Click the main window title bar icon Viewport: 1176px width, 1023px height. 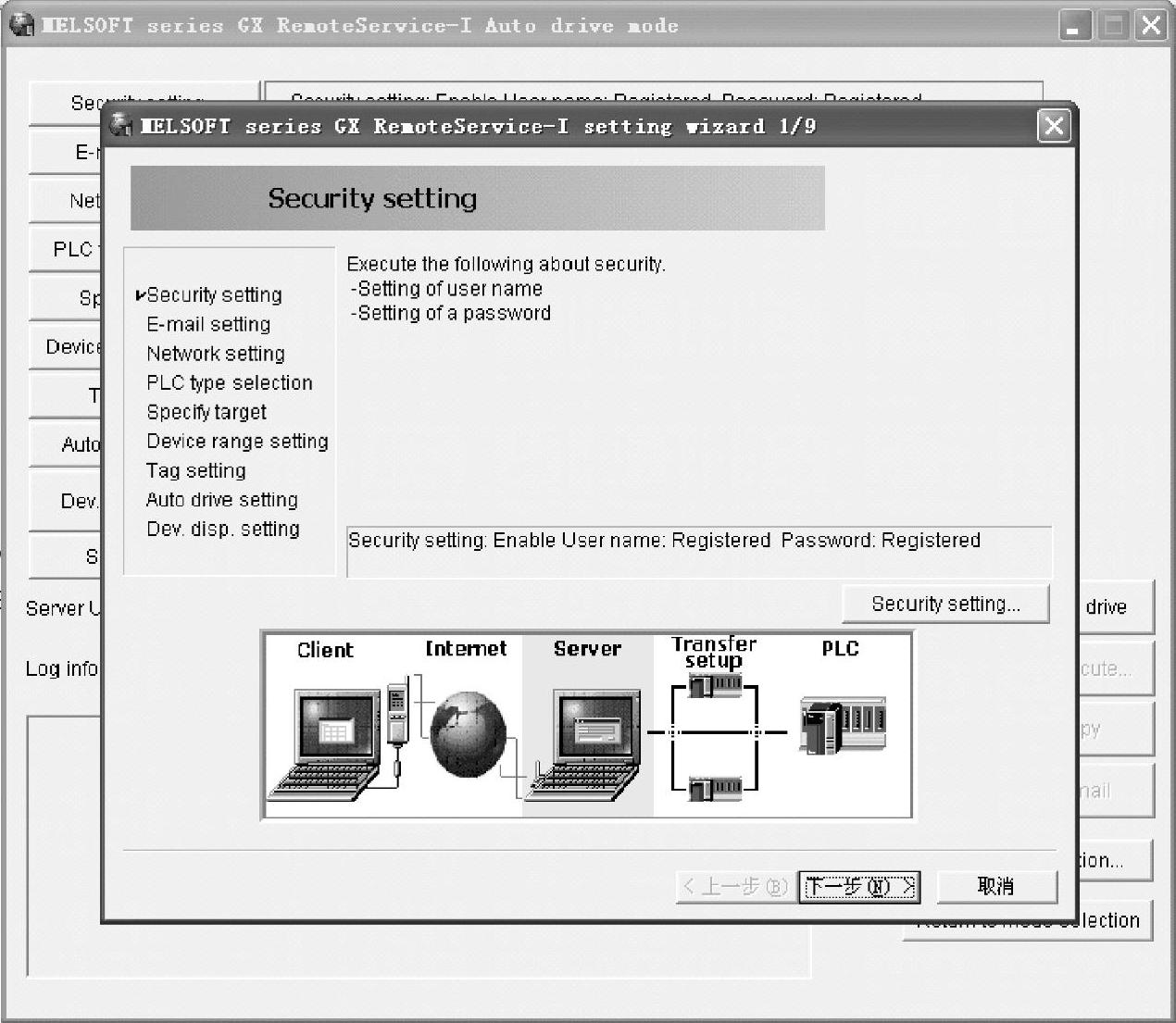click(21, 25)
